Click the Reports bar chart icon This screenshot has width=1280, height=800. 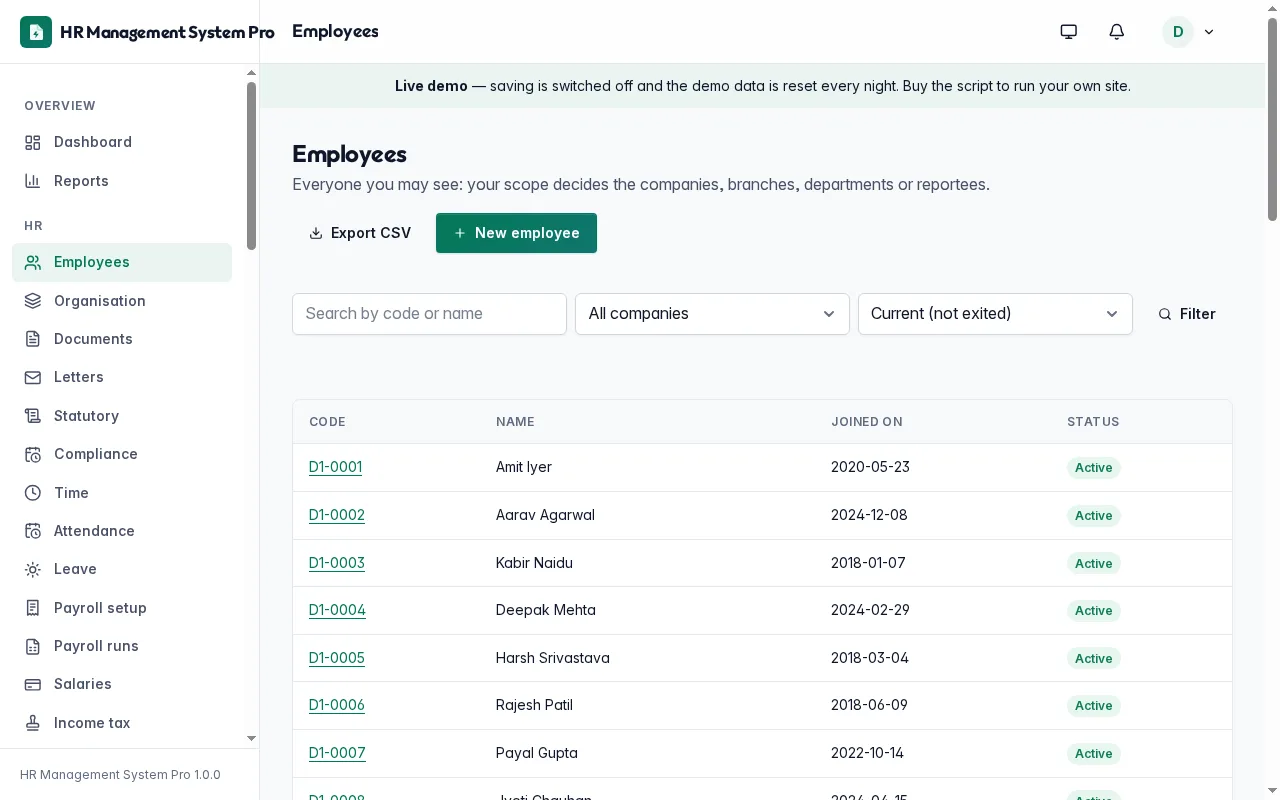point(33,181)
